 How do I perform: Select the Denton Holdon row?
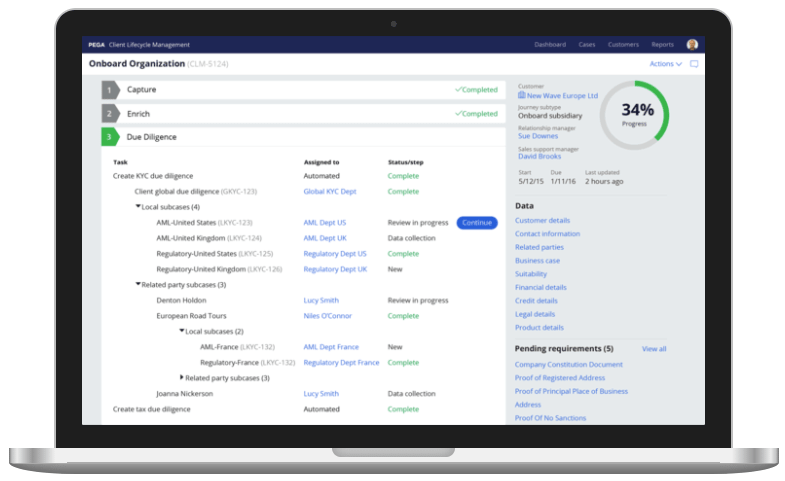click(x=181, y=300)
